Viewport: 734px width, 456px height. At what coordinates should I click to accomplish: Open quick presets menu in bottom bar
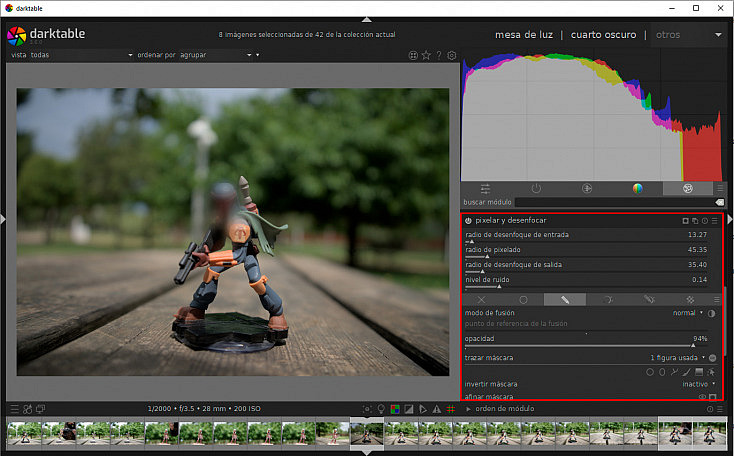[15, 409]
